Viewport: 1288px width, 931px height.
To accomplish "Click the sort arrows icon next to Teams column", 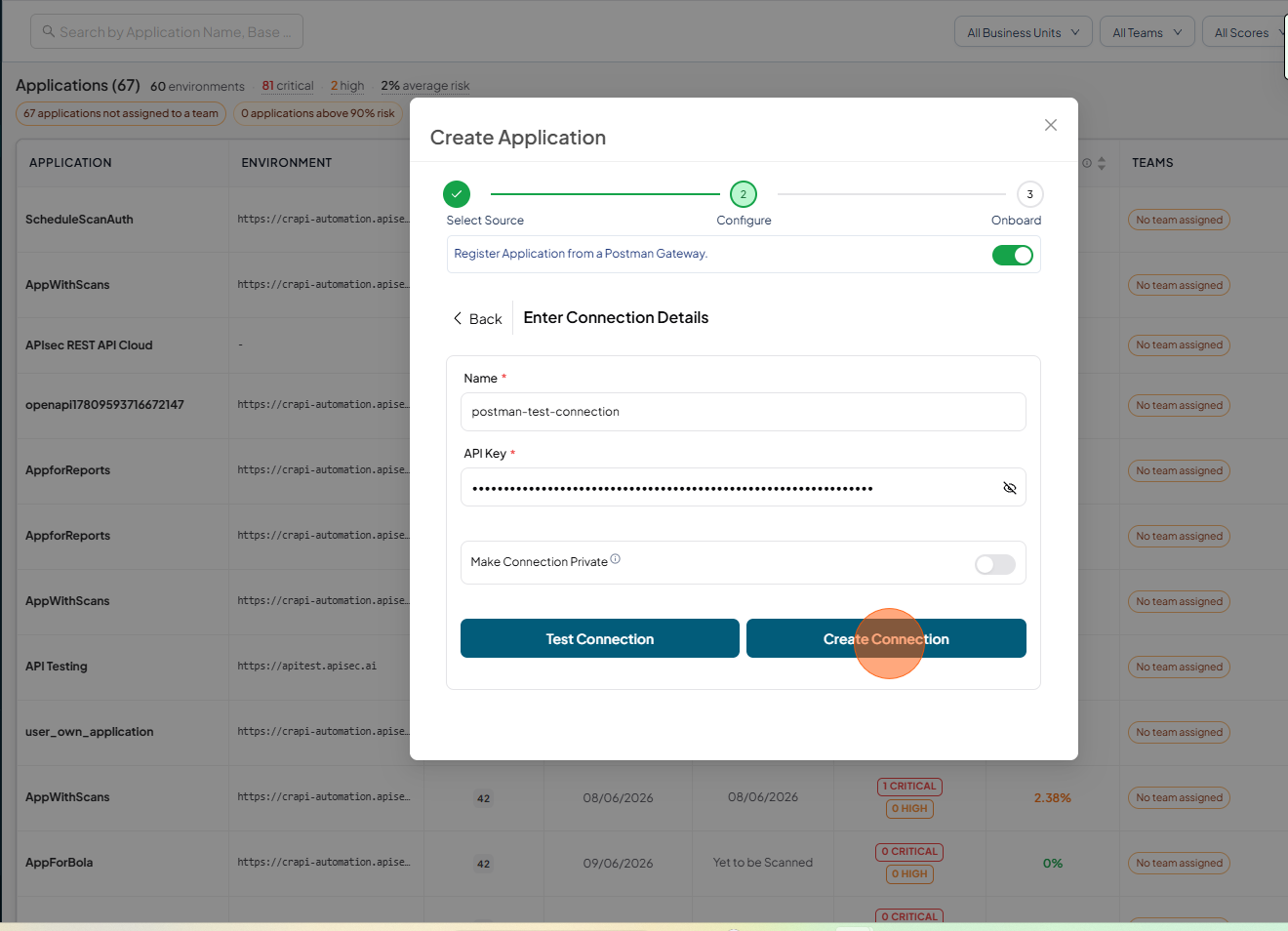I will pyautogui.click(x=1102, y=163).
